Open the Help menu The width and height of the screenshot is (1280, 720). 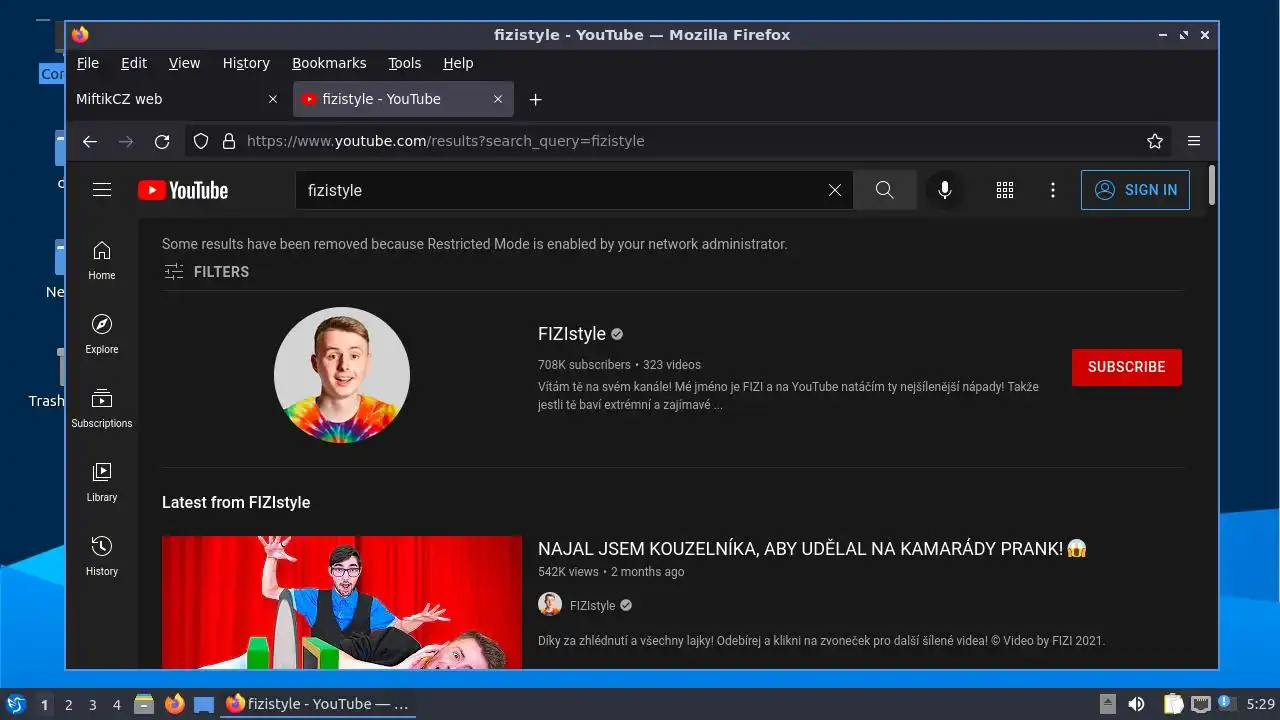tap(458, 63)
